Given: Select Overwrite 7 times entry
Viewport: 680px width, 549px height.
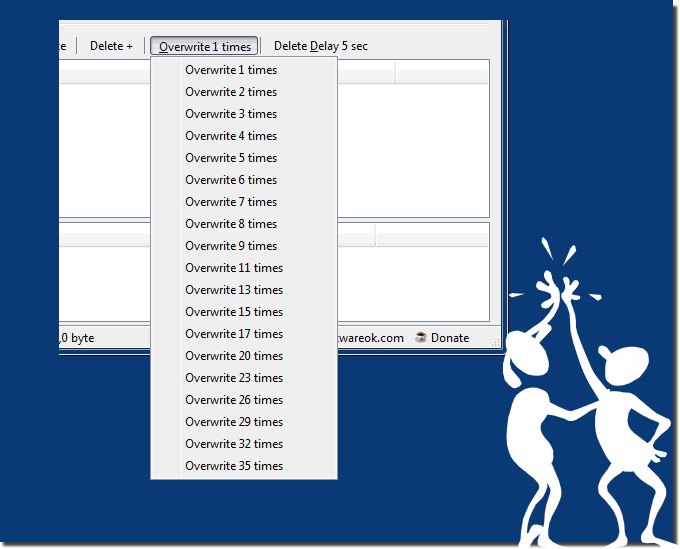Looking at the screenshot, I should pyautogui.click(x=244, y=202).
